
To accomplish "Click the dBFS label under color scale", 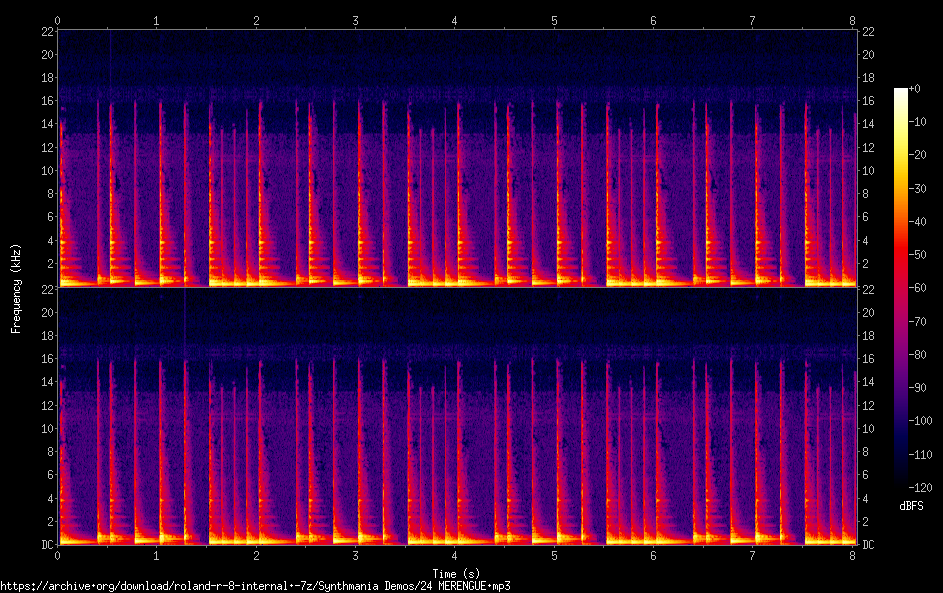I will [911, 506].
